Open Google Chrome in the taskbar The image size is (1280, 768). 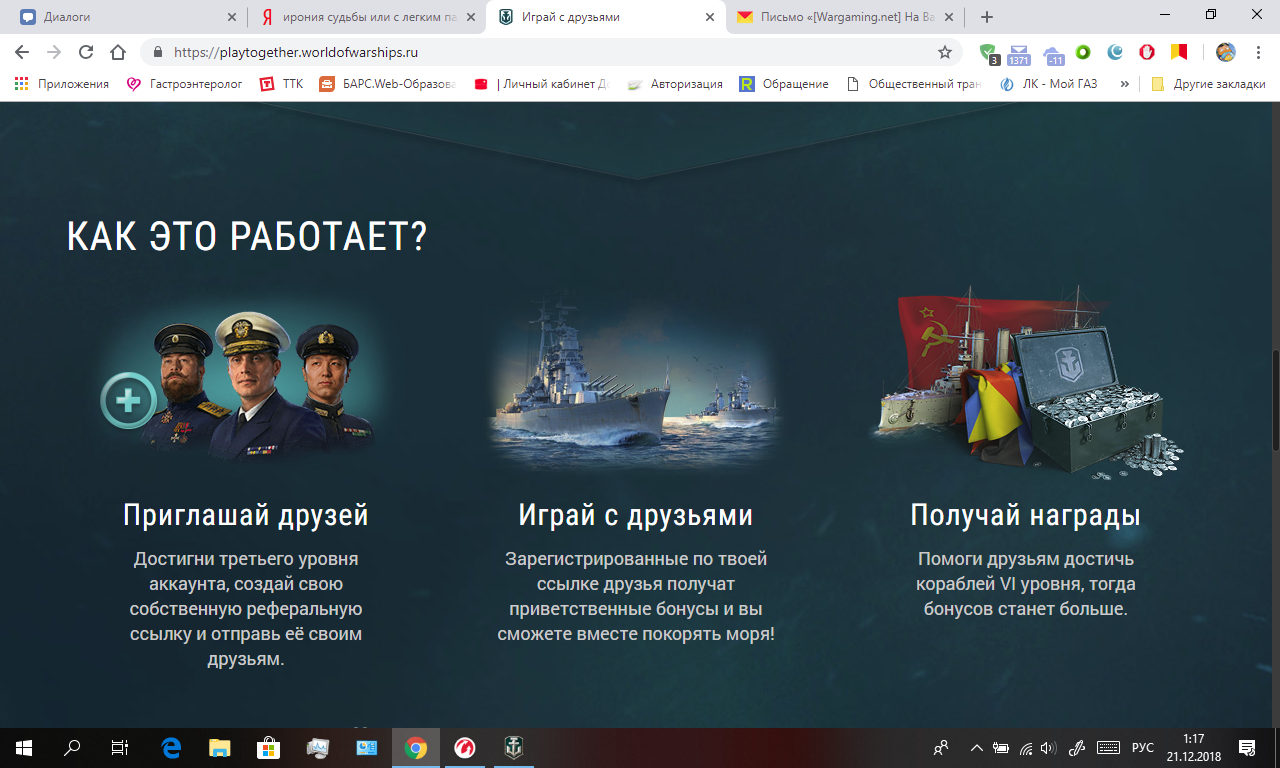tap(416, 747)
